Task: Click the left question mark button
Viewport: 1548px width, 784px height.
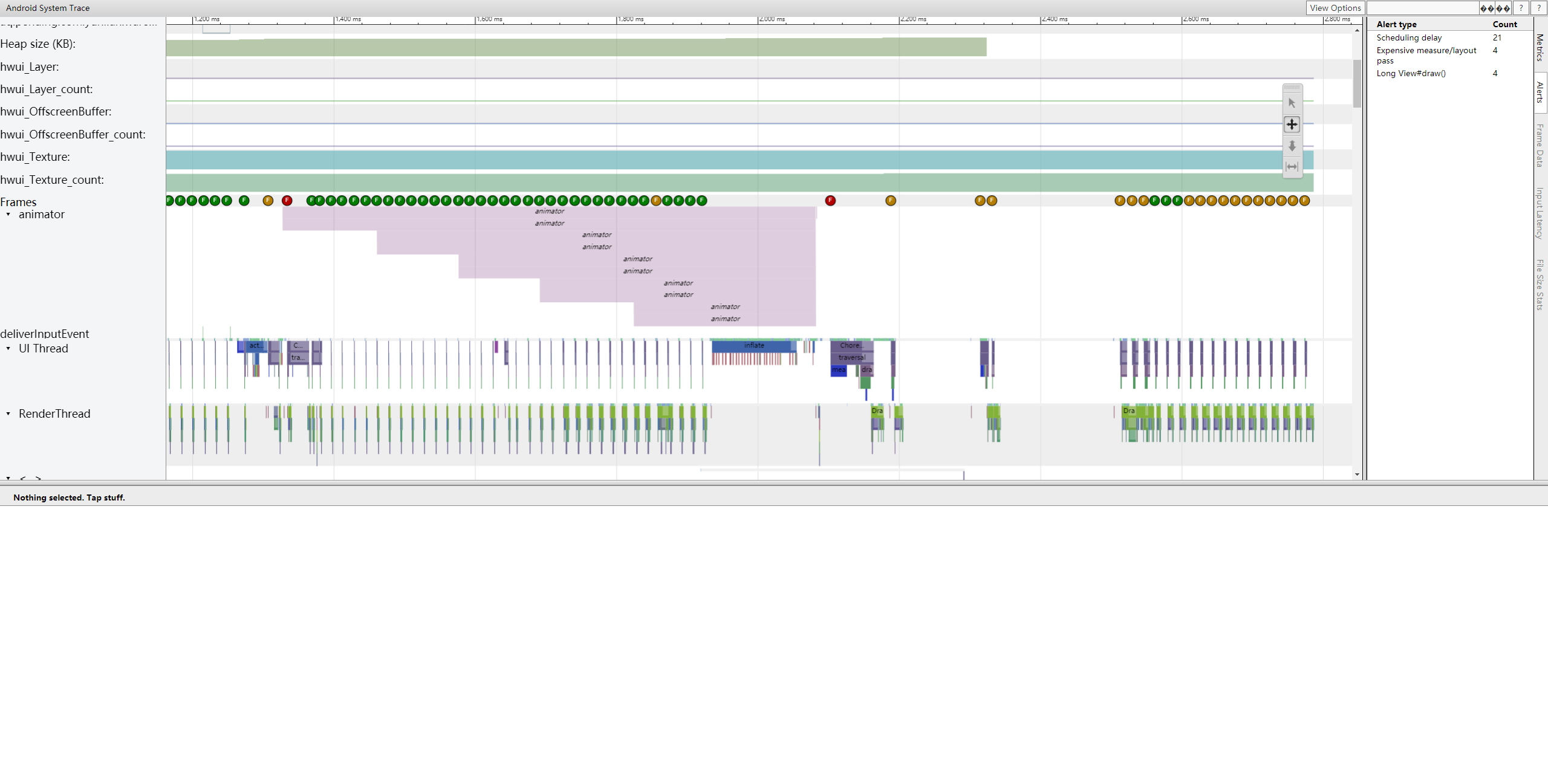Action: 1521,8
